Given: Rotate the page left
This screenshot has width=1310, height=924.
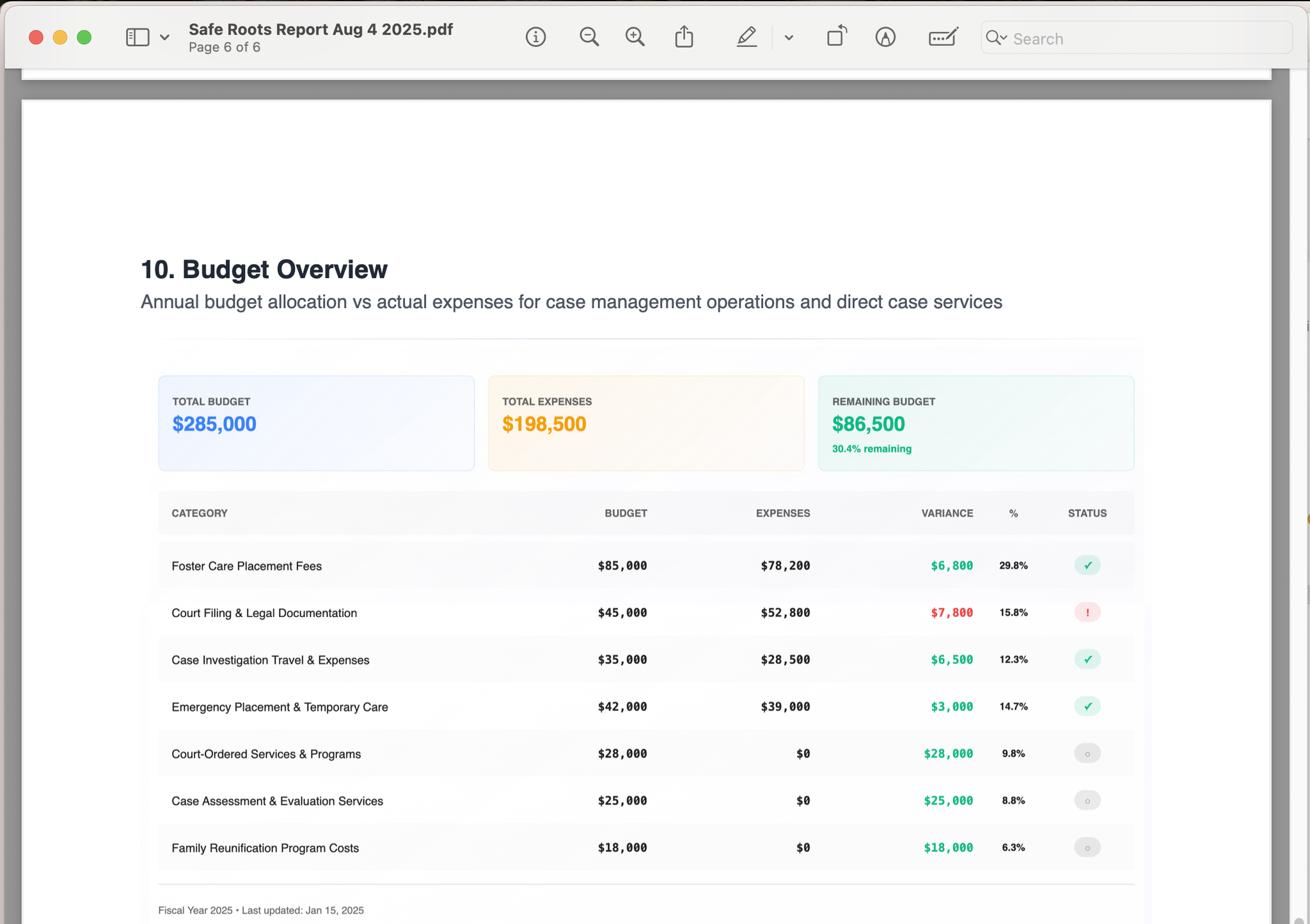Looking at the screenshot, I should pos(836,36).
